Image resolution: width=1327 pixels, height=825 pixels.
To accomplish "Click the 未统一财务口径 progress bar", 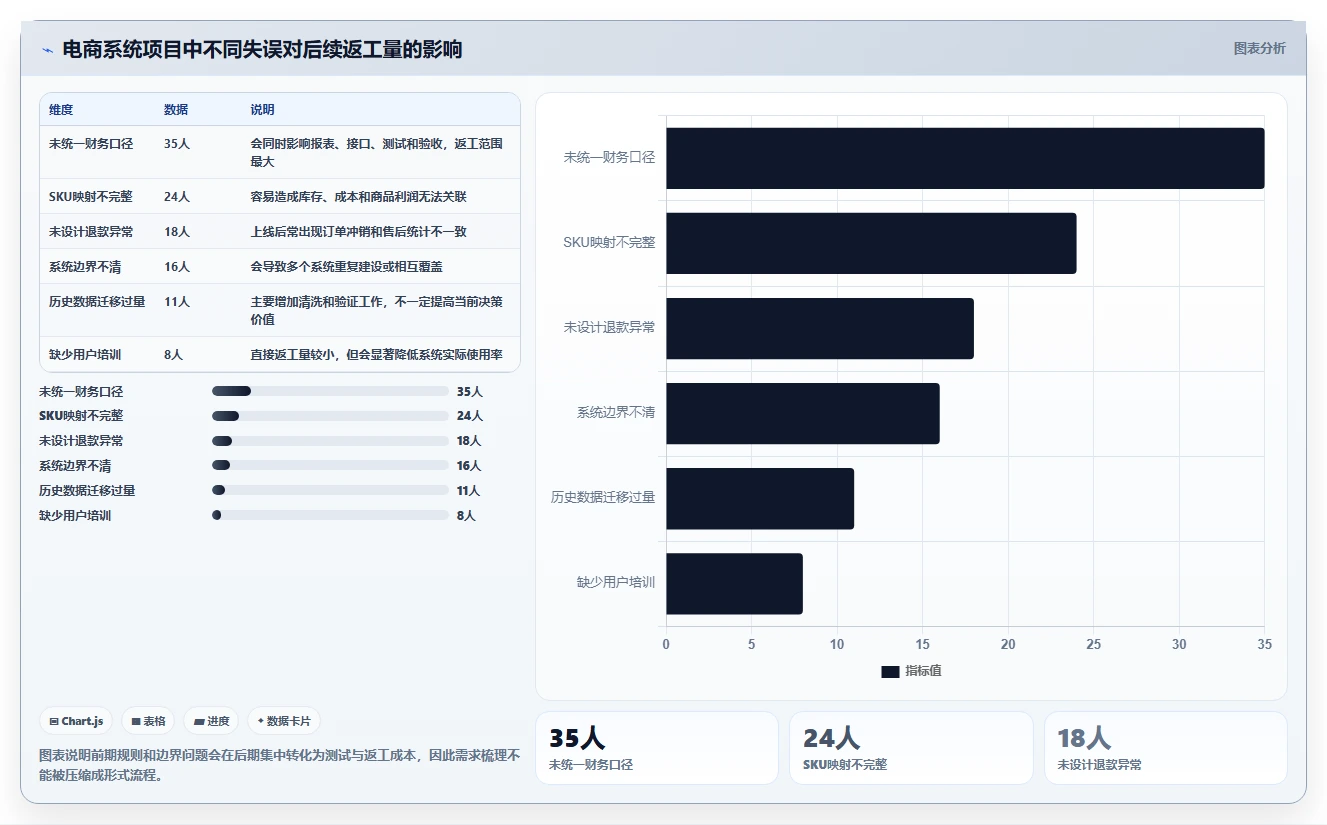I will click(330, 391).
